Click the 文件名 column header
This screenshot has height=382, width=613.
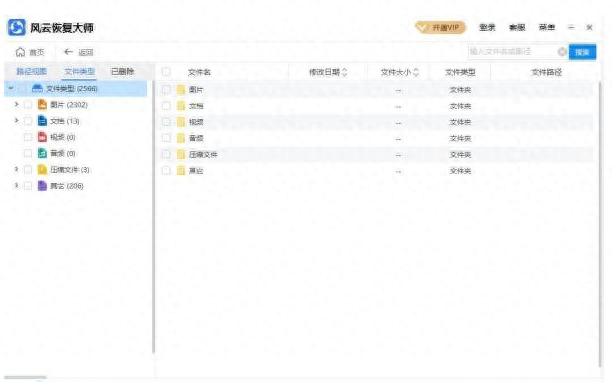pos(199,72)
